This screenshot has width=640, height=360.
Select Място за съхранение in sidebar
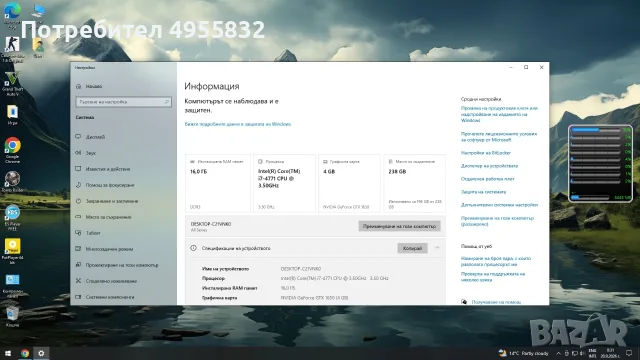coord(109,217)
